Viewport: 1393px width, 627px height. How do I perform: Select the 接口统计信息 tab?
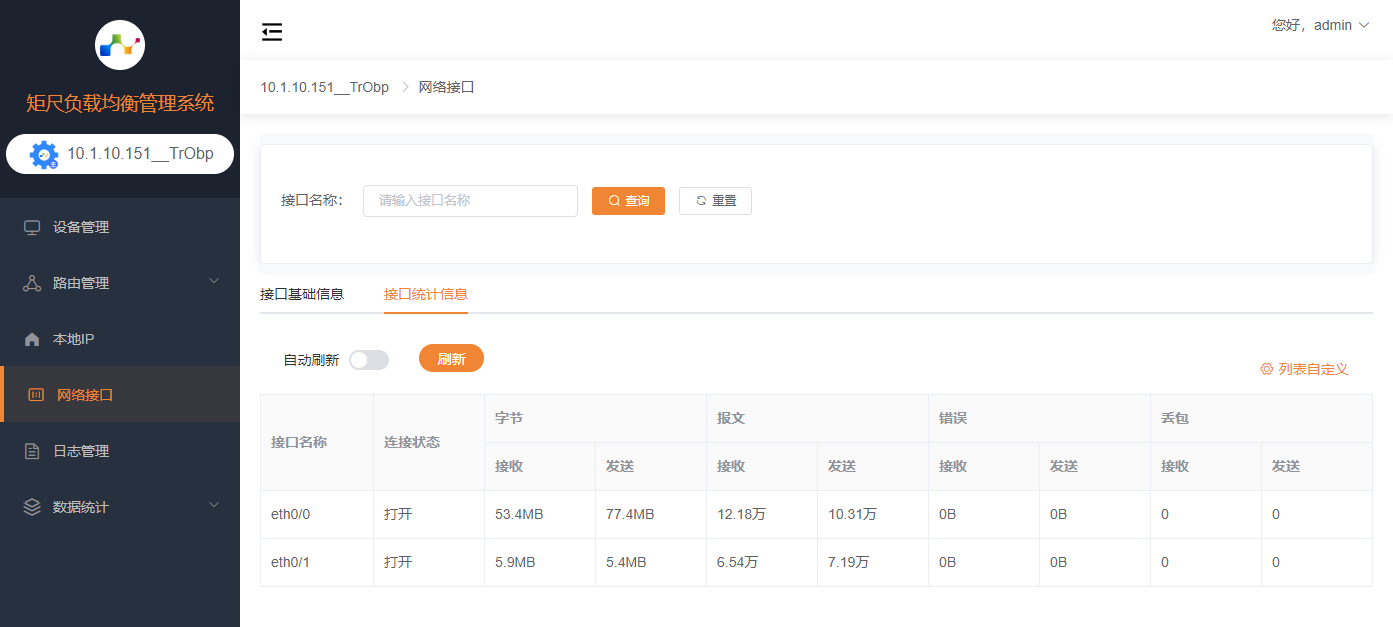click(426, 294)
